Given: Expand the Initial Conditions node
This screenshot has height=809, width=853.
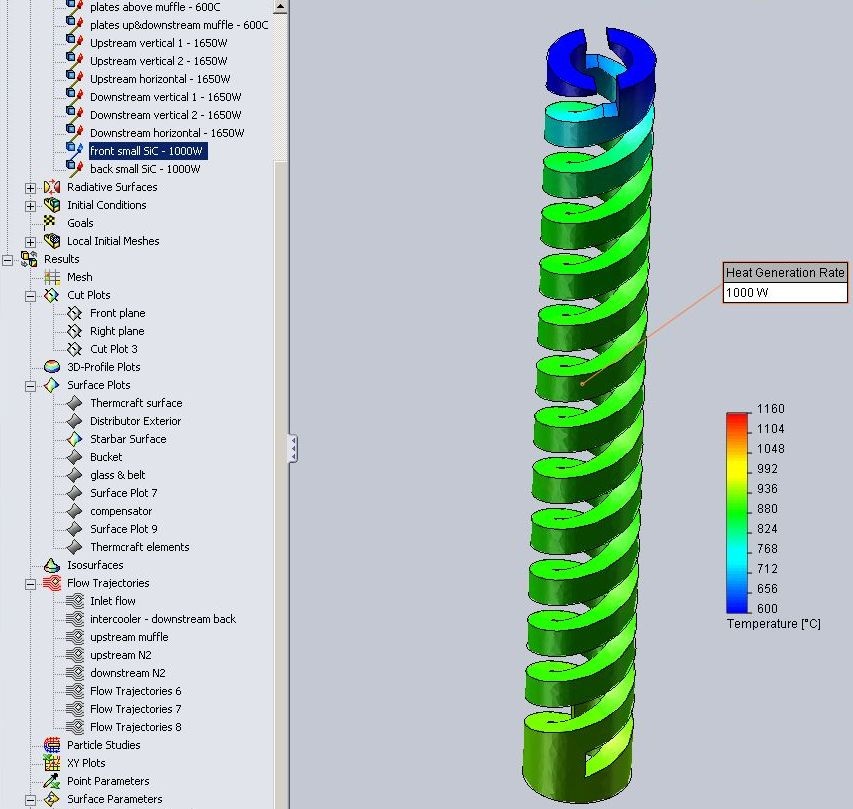Looking at the screenshot, I should 30,206.
